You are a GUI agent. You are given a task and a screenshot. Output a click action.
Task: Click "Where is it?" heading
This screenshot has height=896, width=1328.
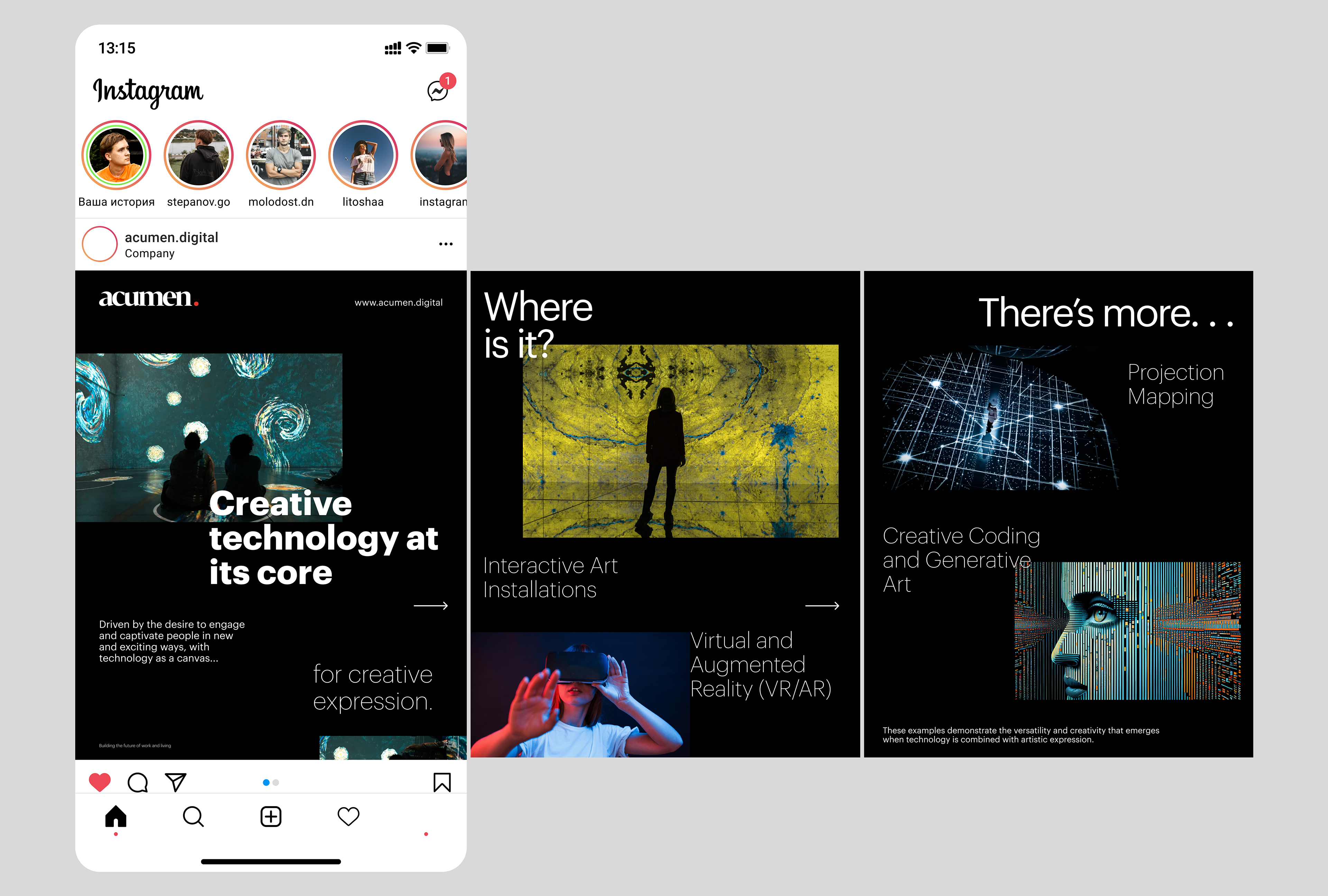(538, 325)
